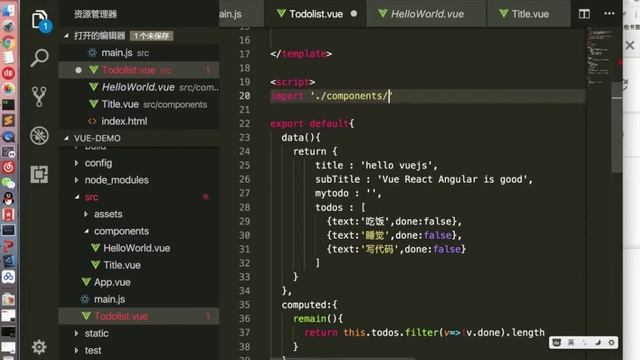The height and width of the screenshot is (360, 640).
Task: Switch to the Title.vue tab
Action: 528,14
